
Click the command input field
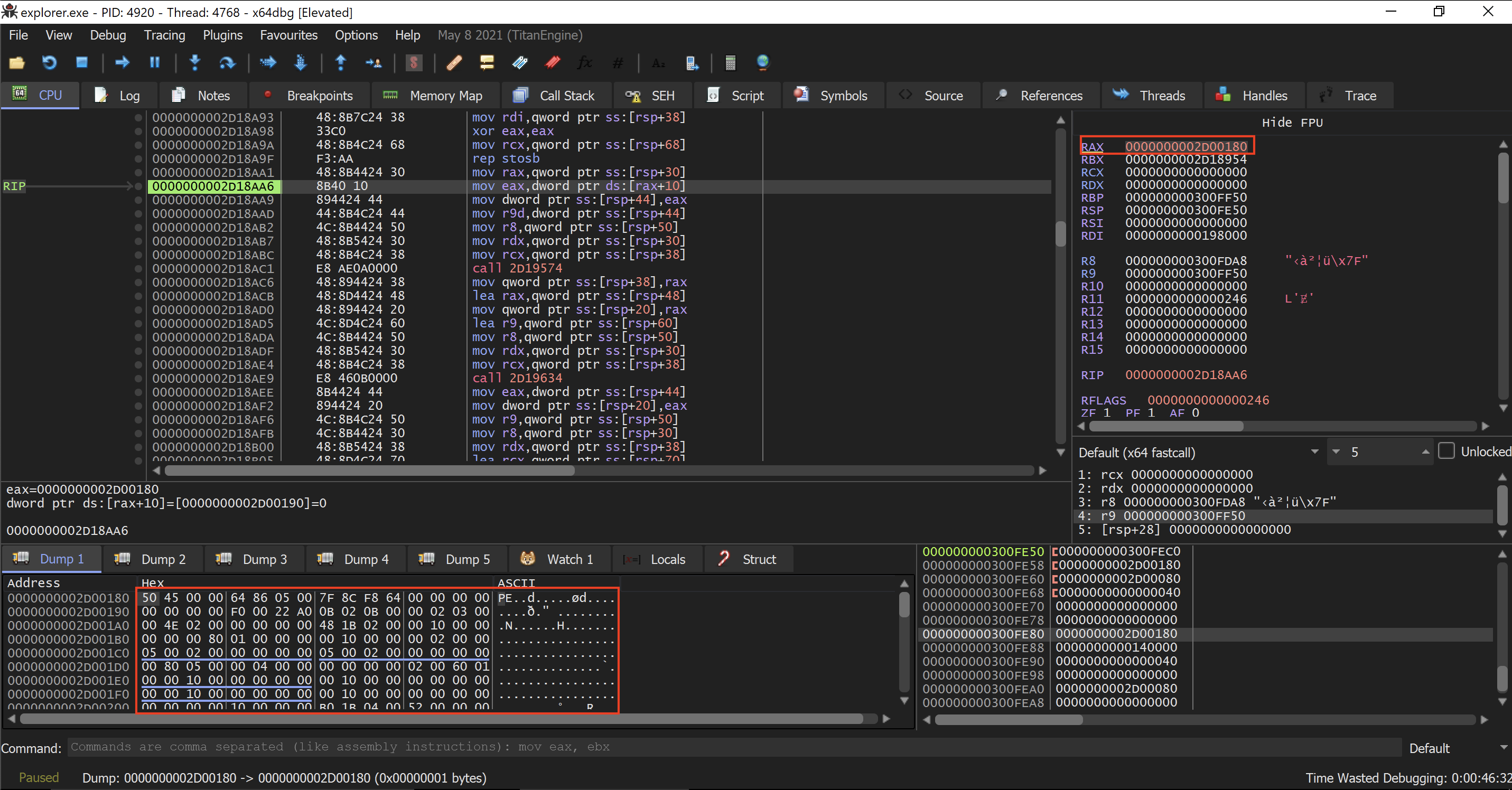click(734, 747)
